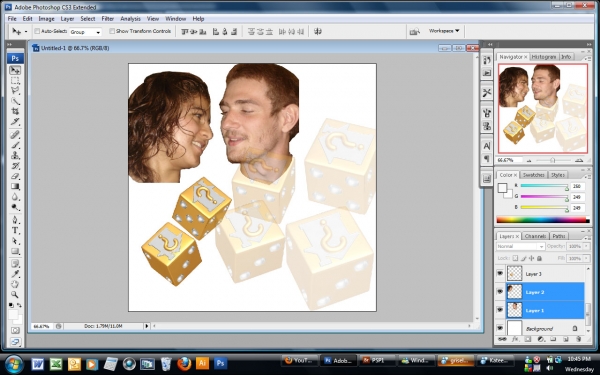Select the Move tool
This screenshot has width=600, height=375.
[x=15, y=70]
